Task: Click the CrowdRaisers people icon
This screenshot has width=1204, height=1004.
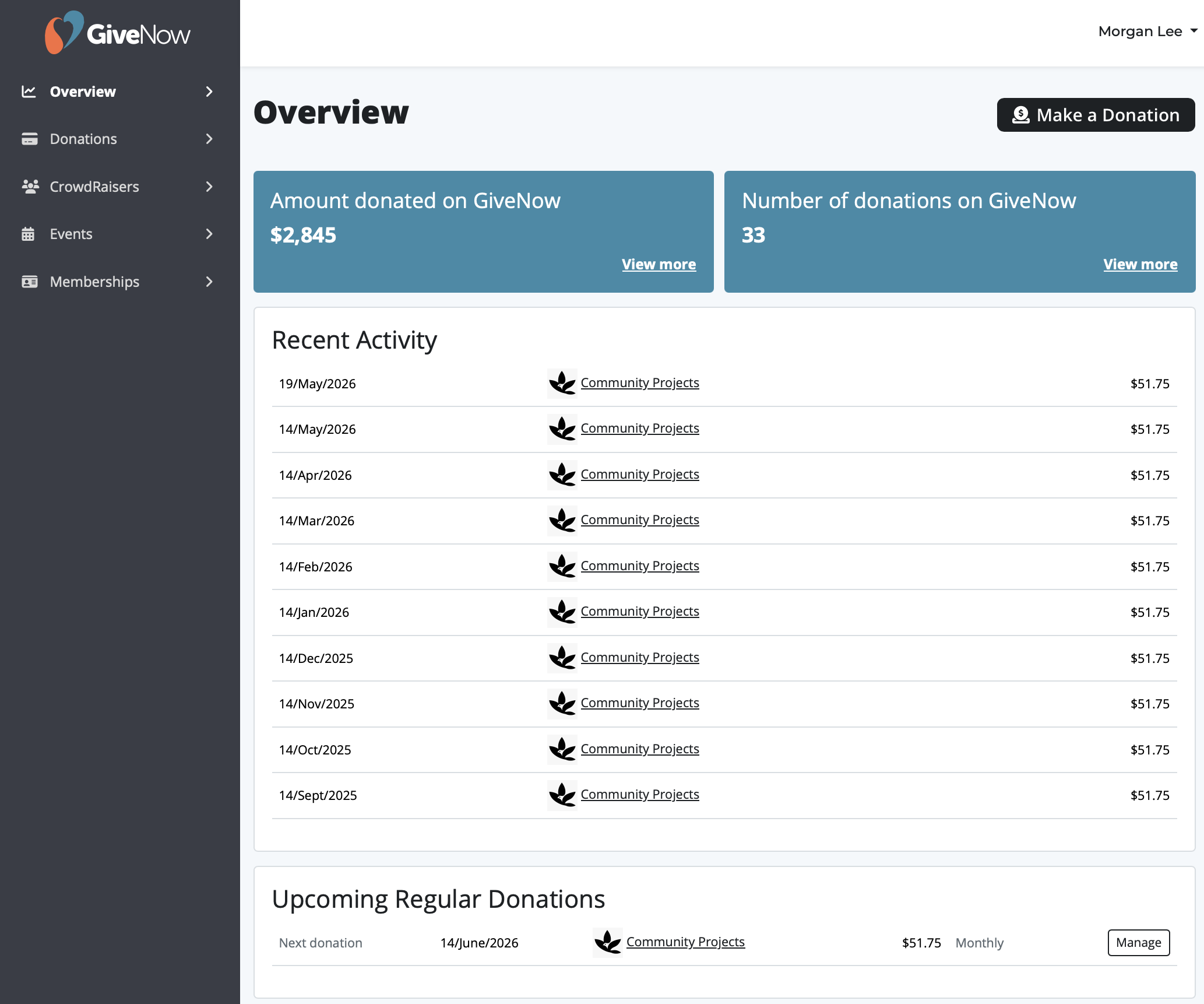Action: pos(30,187)
